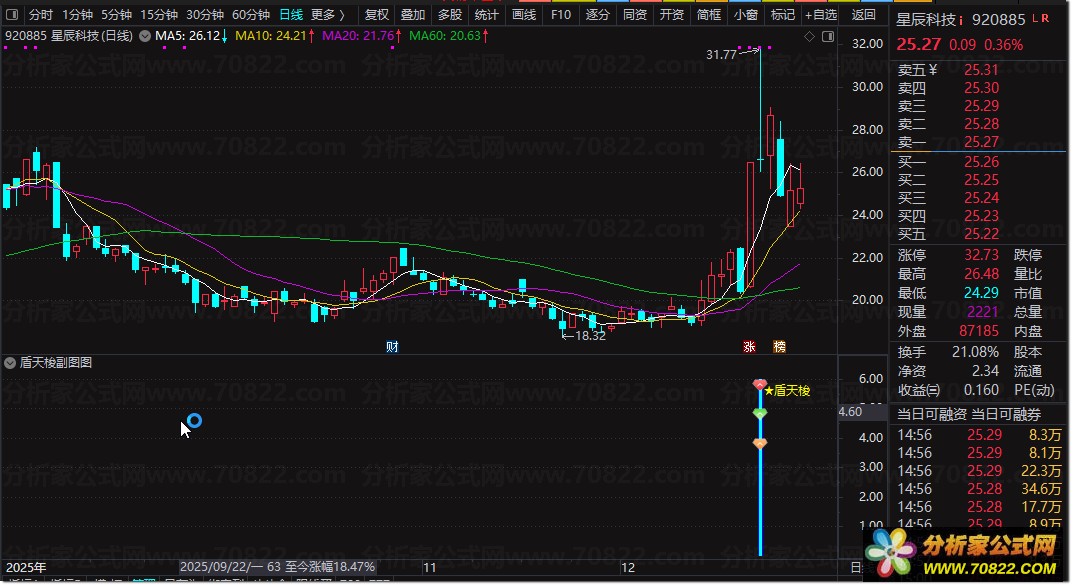The image size is (1073, 585).
Task: Switch to 分时 intraday chart
Action: coord(41,14)
